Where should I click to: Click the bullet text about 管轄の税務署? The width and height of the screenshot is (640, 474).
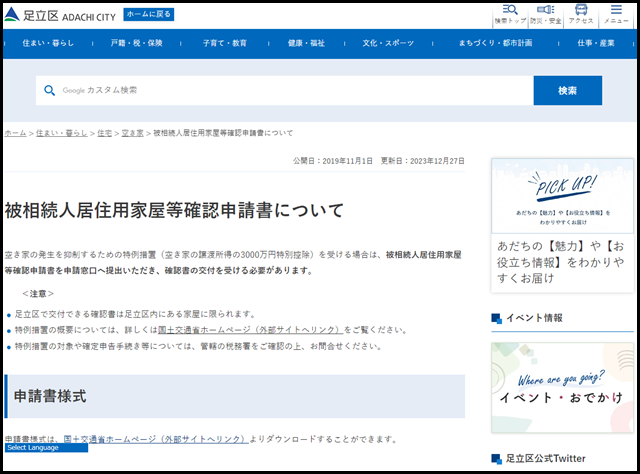tap(198, 346)
